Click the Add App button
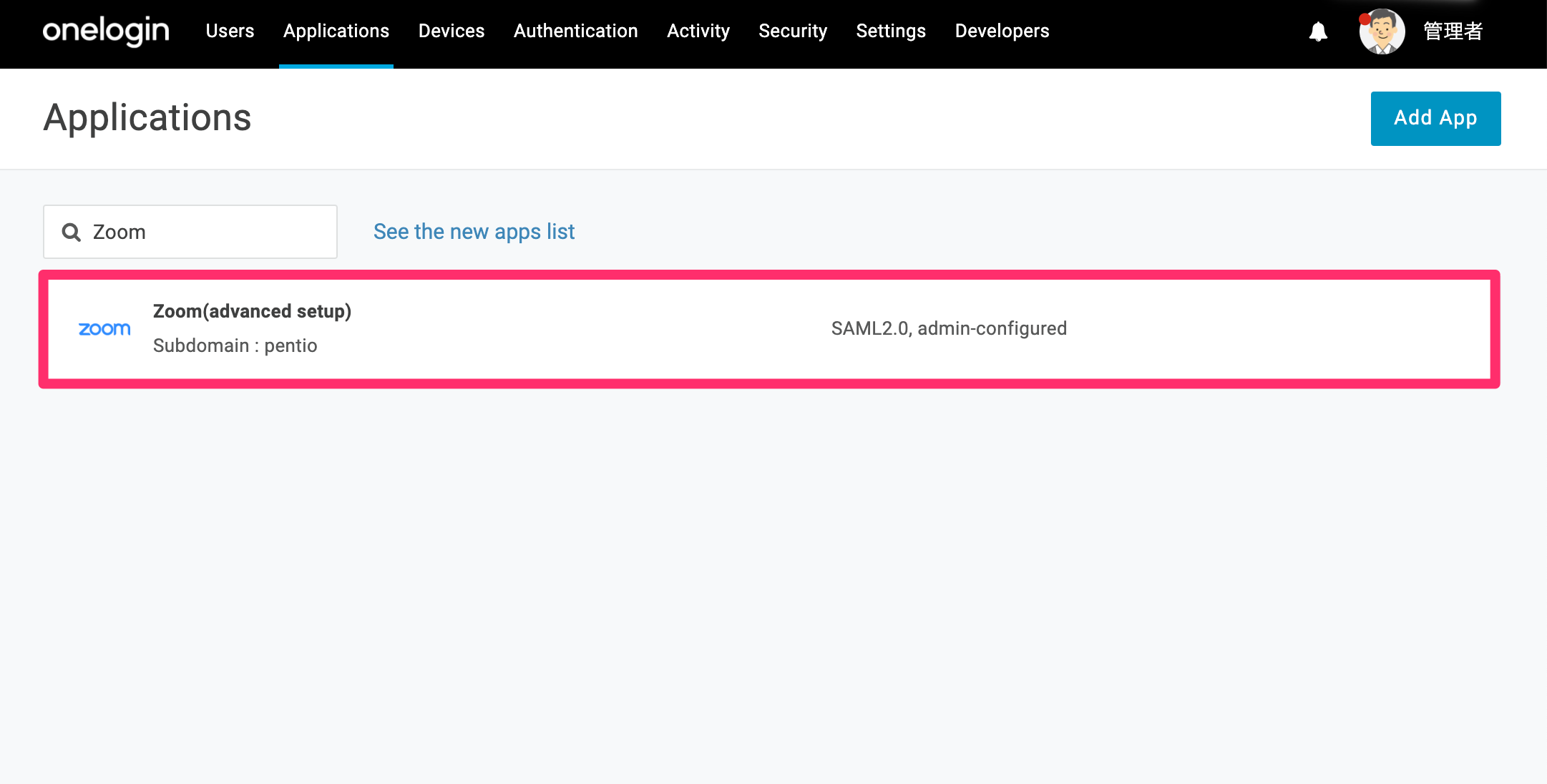1547x784 pixels. pyautogui.click(x=1435, y=119)
